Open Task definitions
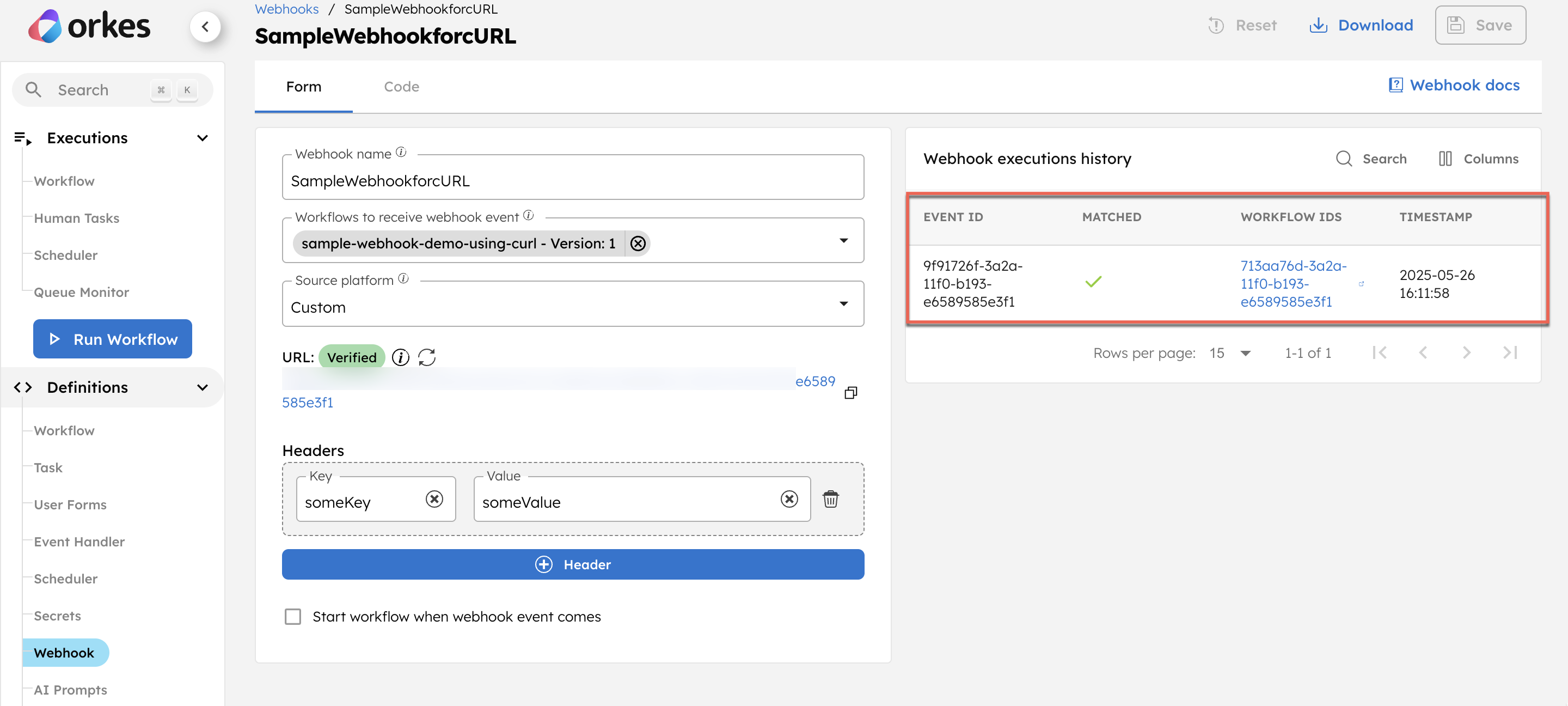The height and width of the screenshot is (706, 1568). (x=48, y=468)
